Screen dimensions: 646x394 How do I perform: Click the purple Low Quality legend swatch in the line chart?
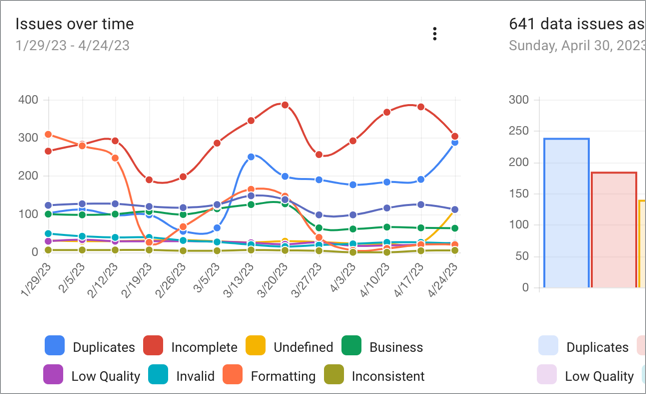53,374
